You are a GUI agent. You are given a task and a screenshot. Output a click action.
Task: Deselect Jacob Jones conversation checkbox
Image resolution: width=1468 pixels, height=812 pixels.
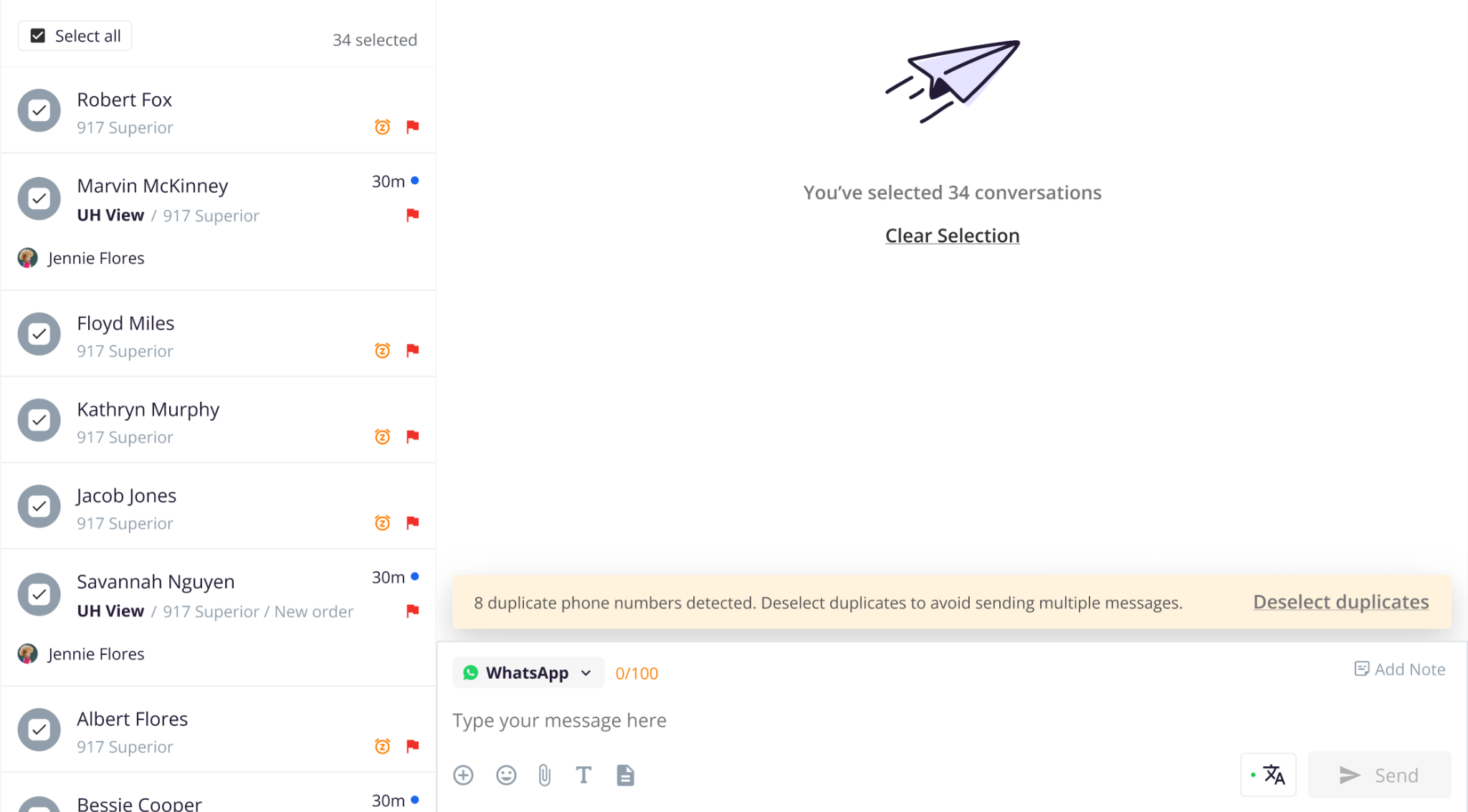click(39, 506)
